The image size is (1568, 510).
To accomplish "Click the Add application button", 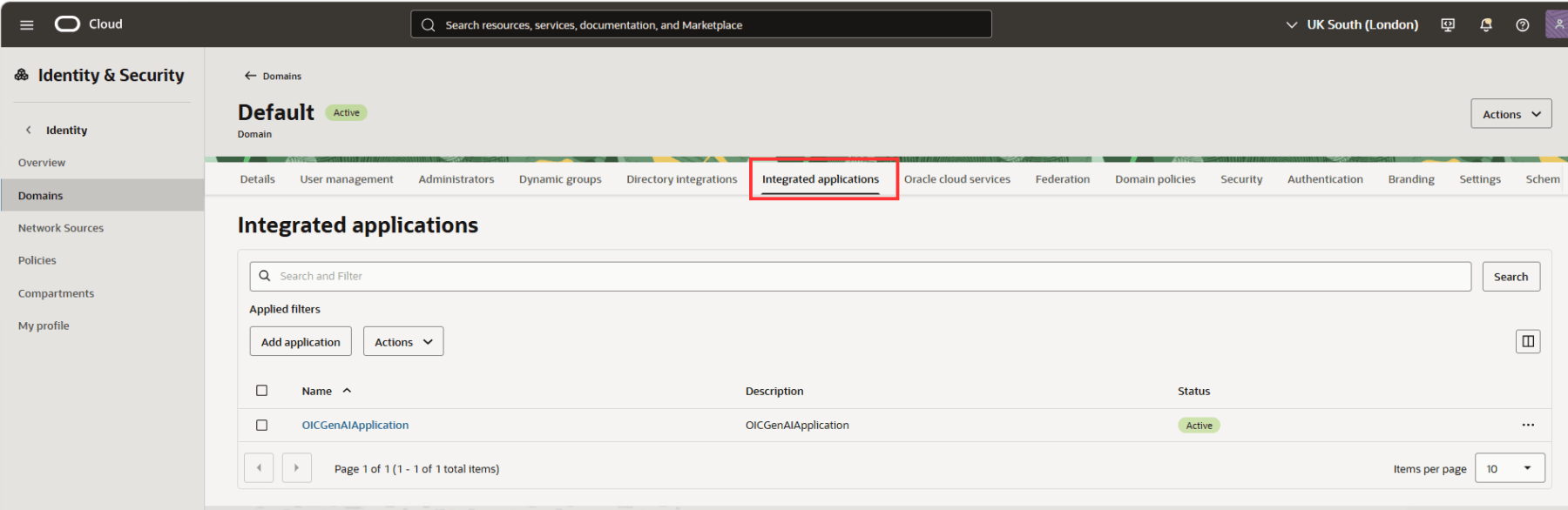I will tap(301, 342).
